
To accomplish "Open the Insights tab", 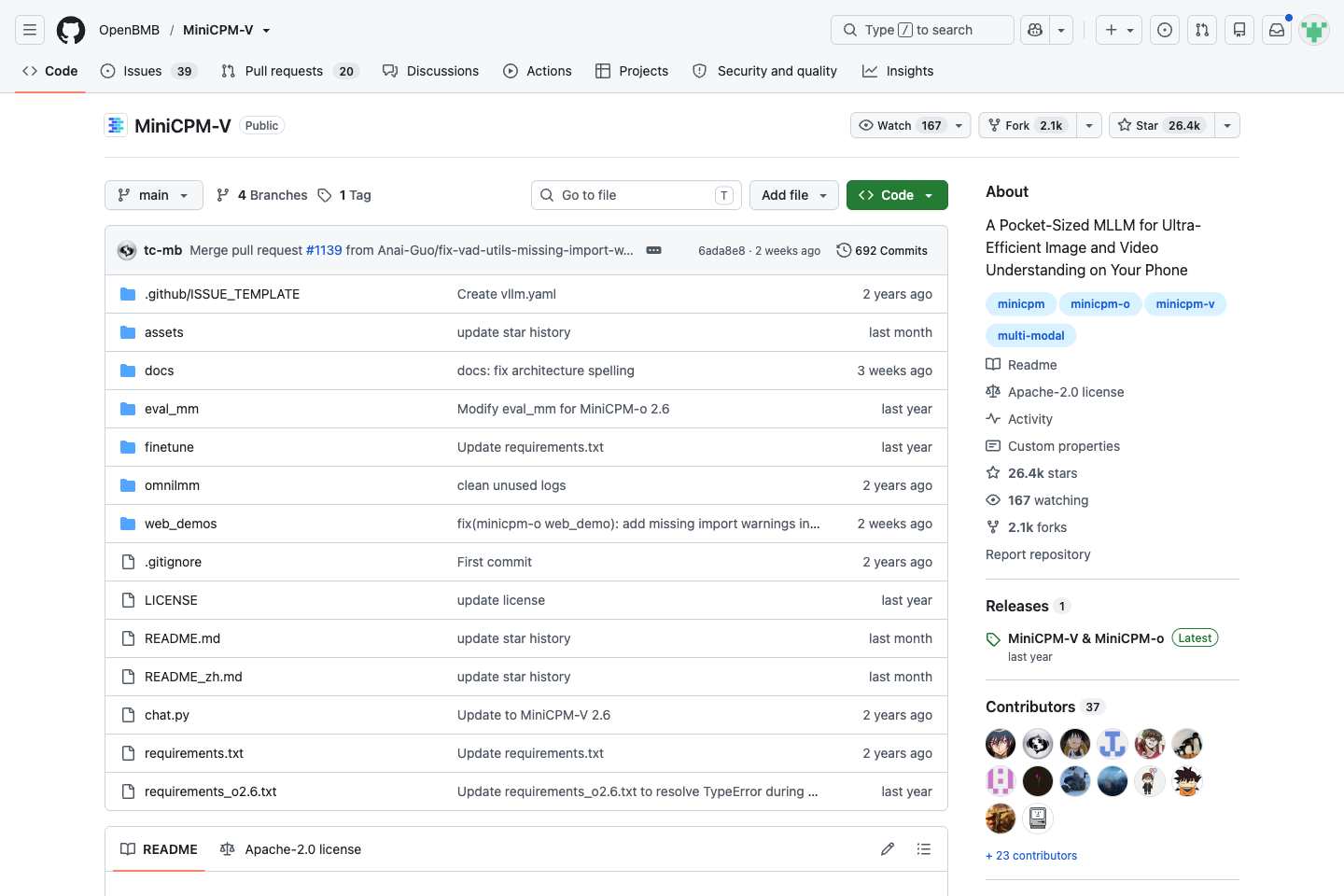I will coord(898,71).
